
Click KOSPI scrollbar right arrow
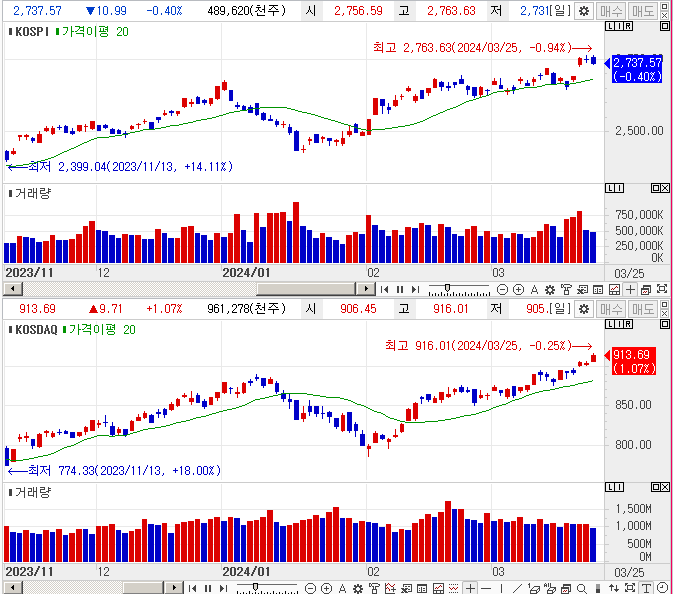click(x=366, y=289)
